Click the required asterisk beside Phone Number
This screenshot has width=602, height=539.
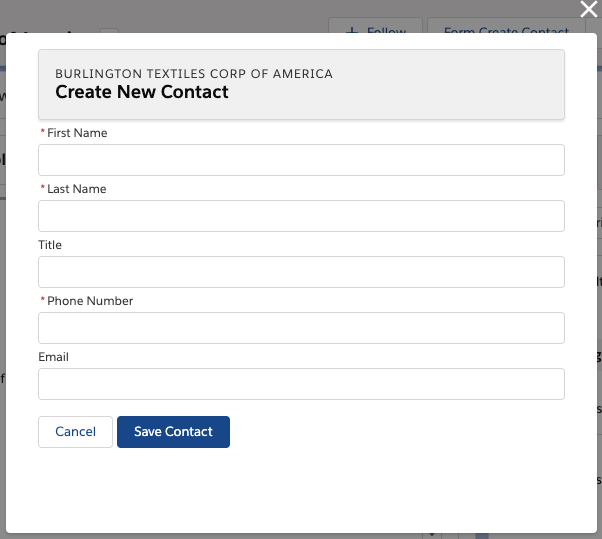[x=42, y=301]
